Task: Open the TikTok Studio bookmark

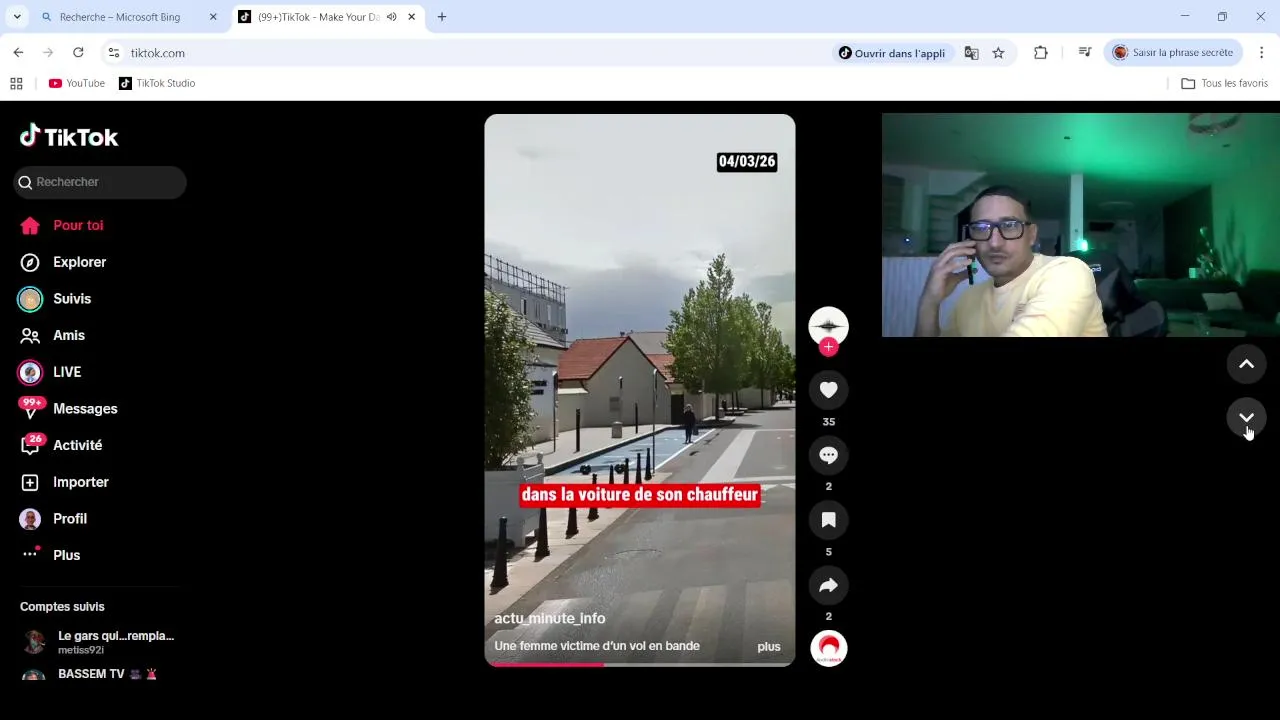Action: coord(157,83)
